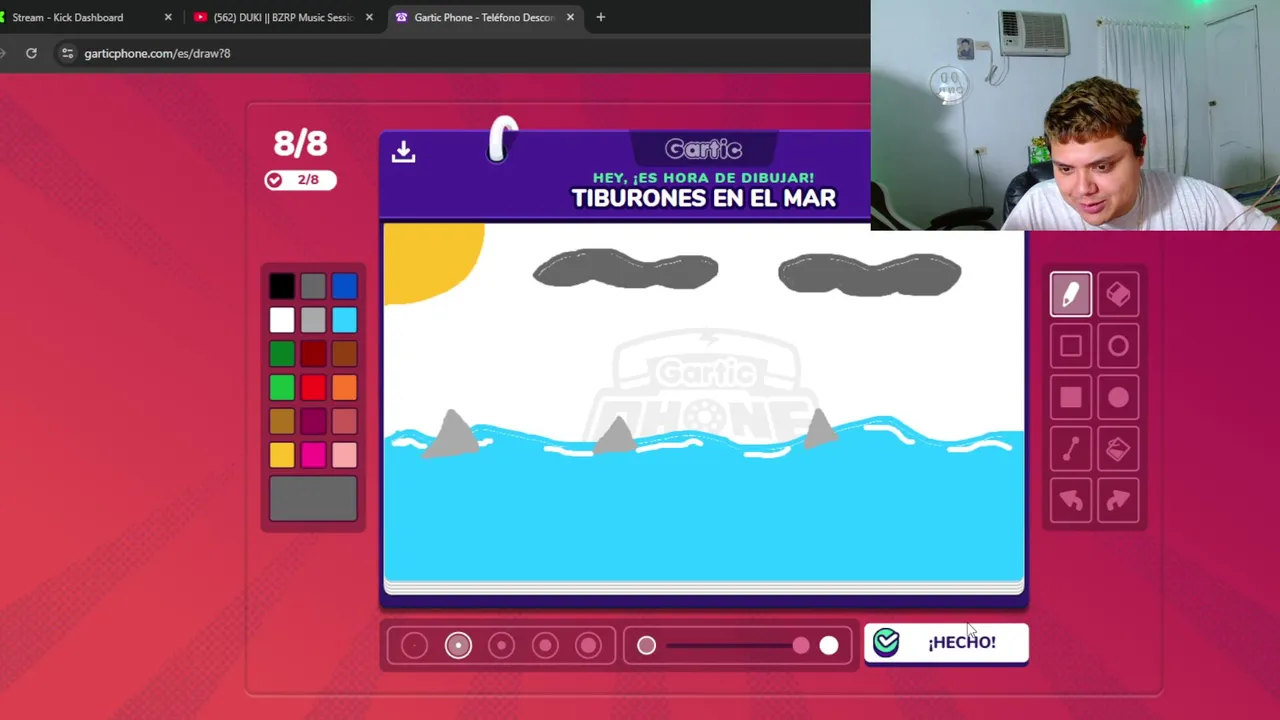
Task: Pick the salmon color swatch
Action: (x=344, y=422)
